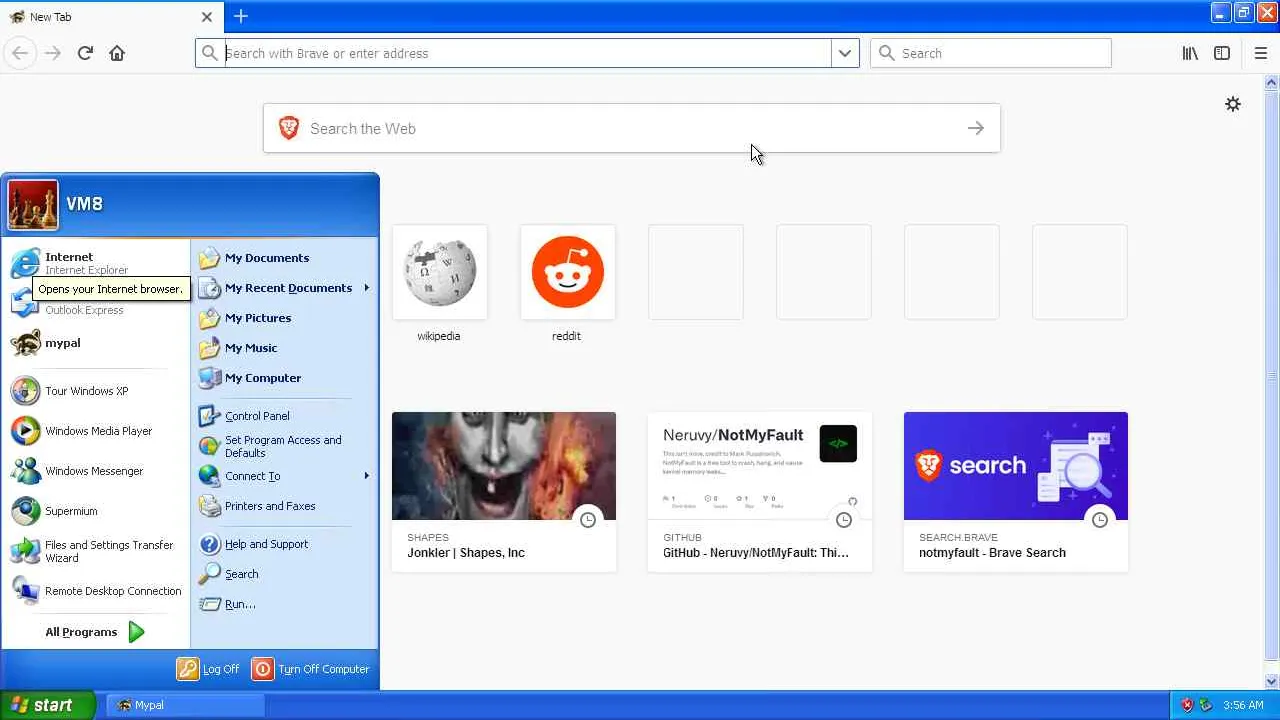Click the page vertical scrollbar
This screenshot has width=1280, height=720.
pos(1272,381)
